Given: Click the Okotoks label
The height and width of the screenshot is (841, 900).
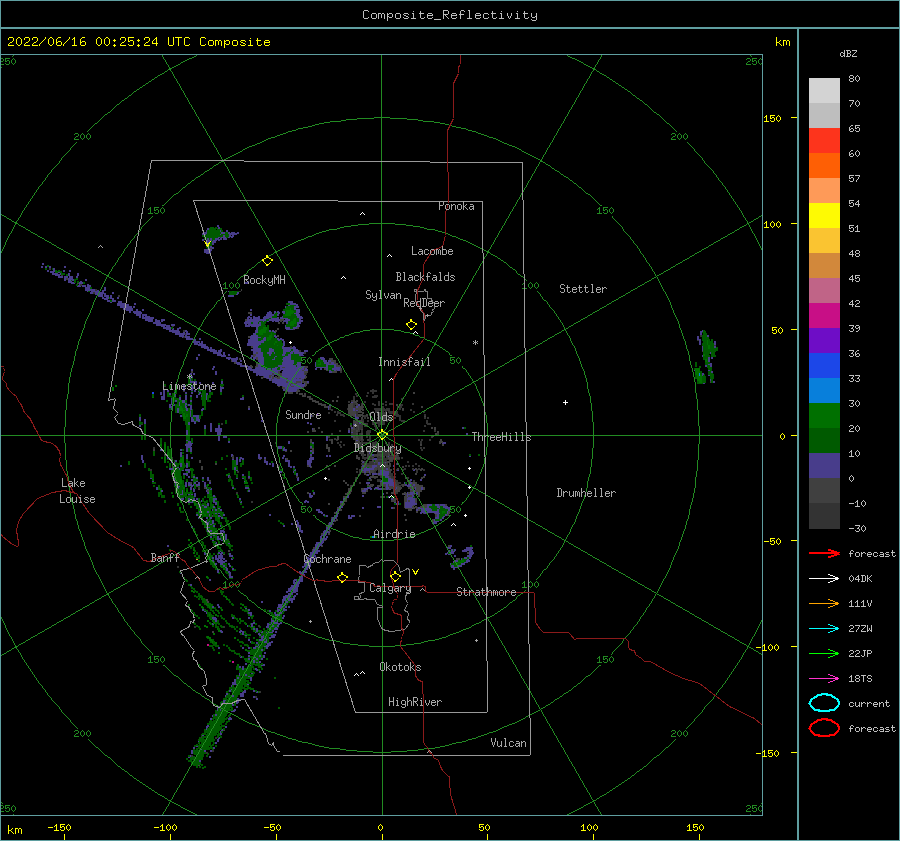Looking at the screenshot, I should (x=400, y=667).
